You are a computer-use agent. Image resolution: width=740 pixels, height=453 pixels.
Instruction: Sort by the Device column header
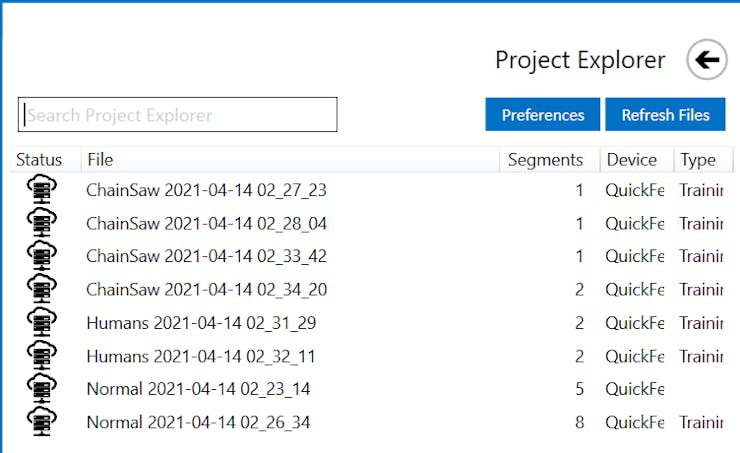point(631,160)
